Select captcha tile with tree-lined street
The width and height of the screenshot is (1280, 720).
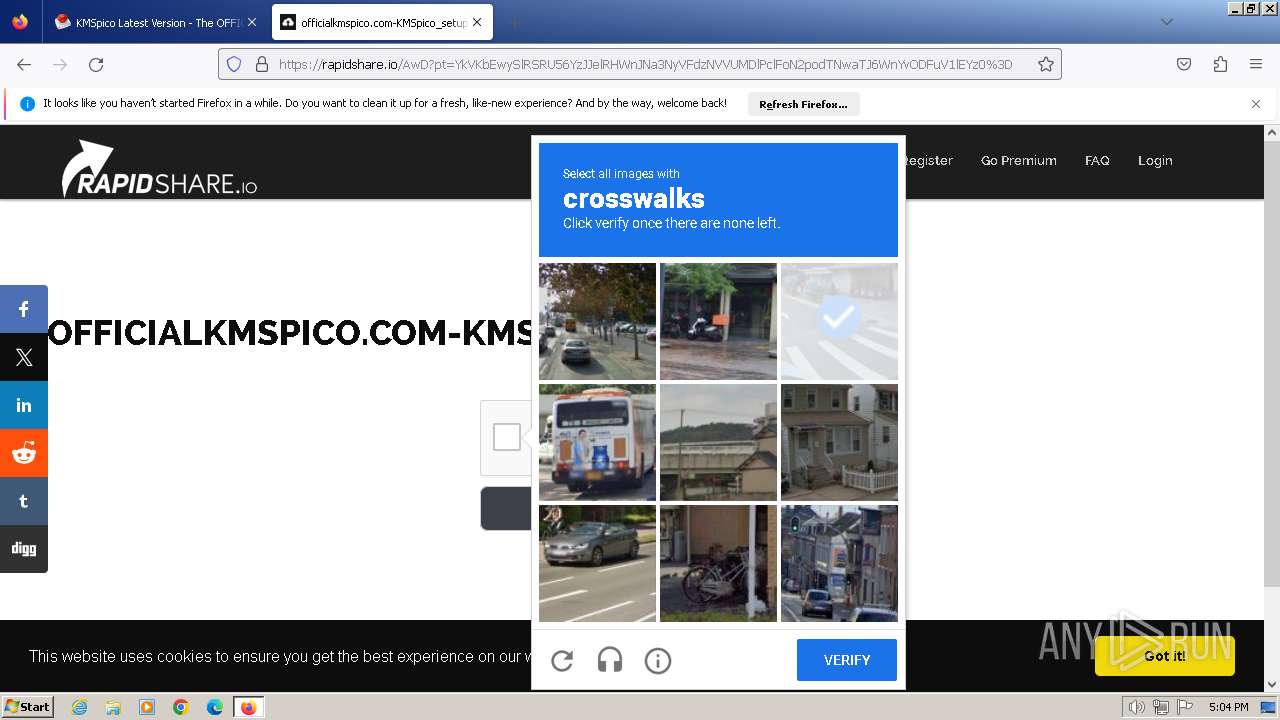[x=597, y=321]
